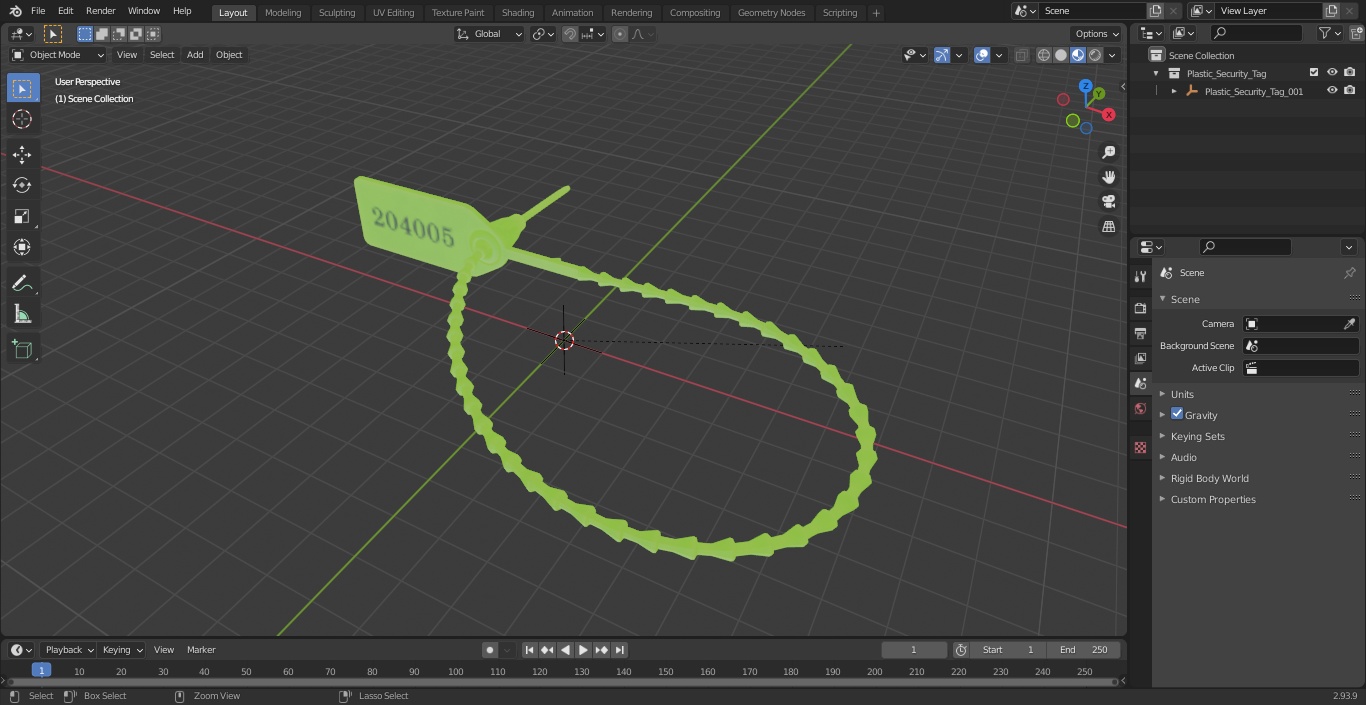The height and width of the screenshot is (705, 1366).
Task: Switch to the UV Editing workspace tab
Action: pyautogui.click(x=393, y=12)
